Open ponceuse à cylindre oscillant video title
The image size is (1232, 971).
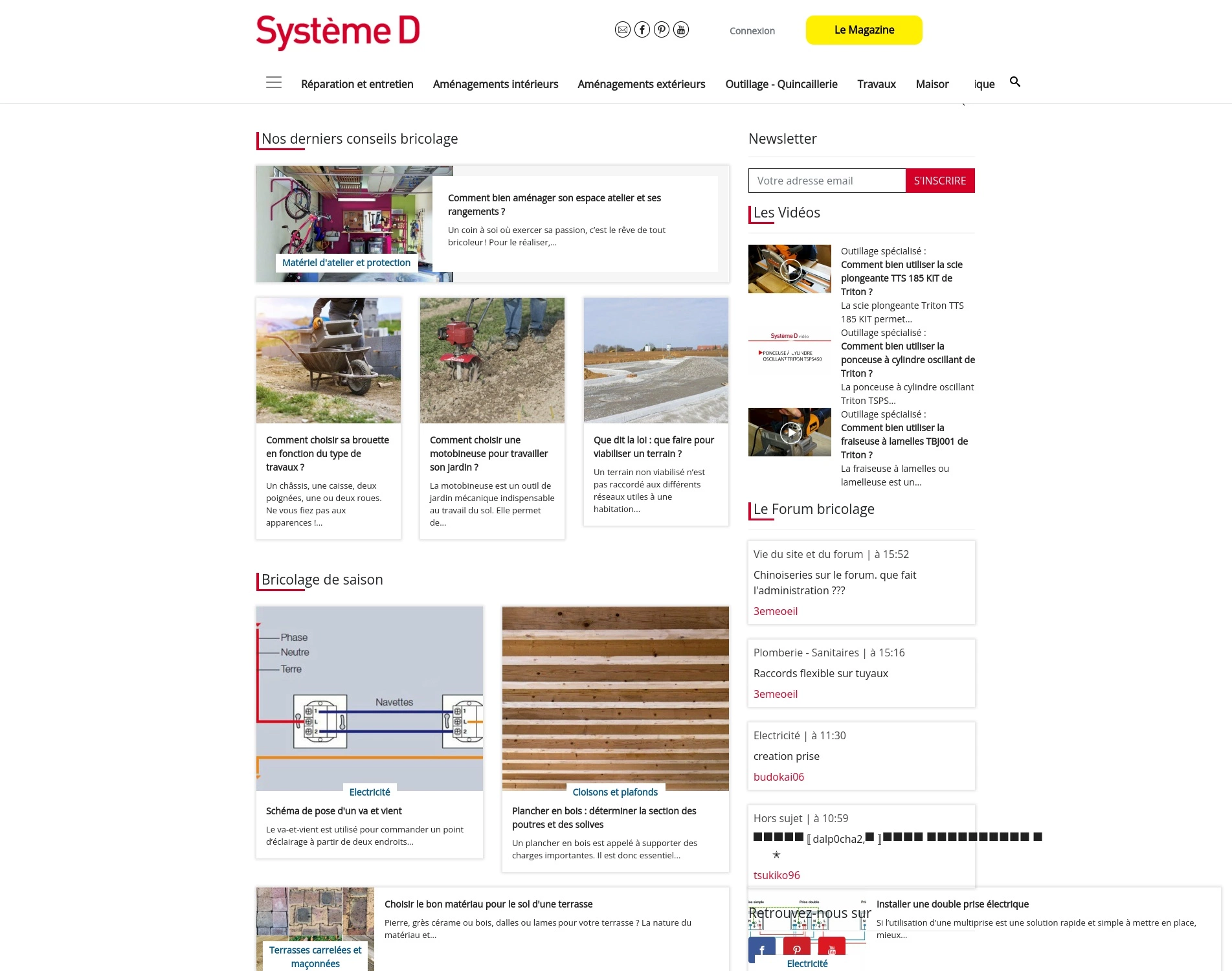pyautogui.click(x=908, y=360)
